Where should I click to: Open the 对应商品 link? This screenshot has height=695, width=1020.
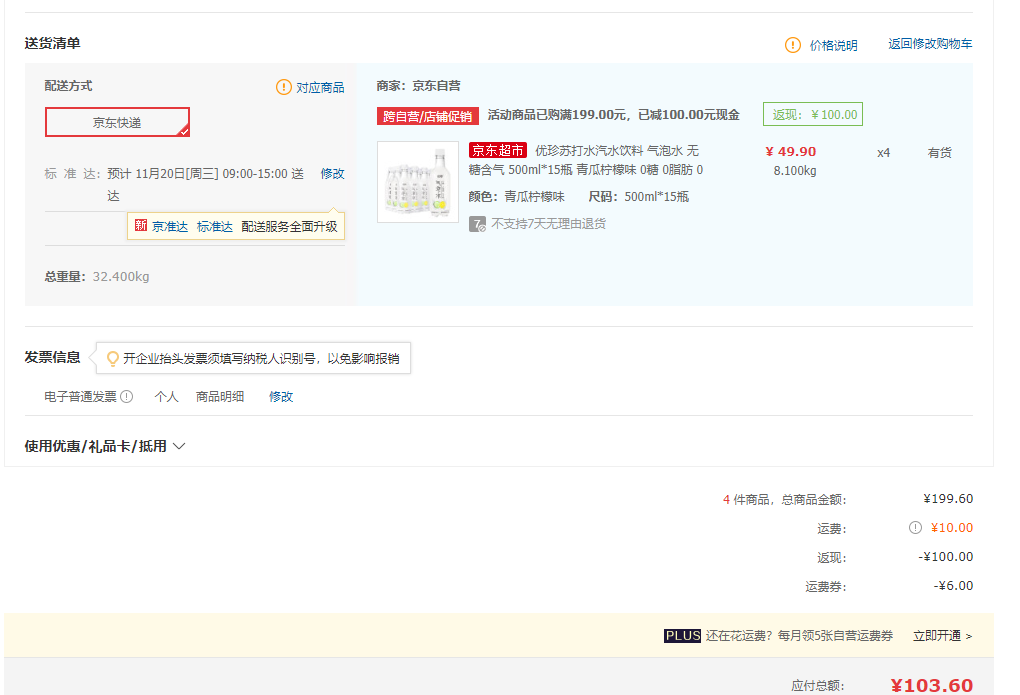click(x=320, y=87)
